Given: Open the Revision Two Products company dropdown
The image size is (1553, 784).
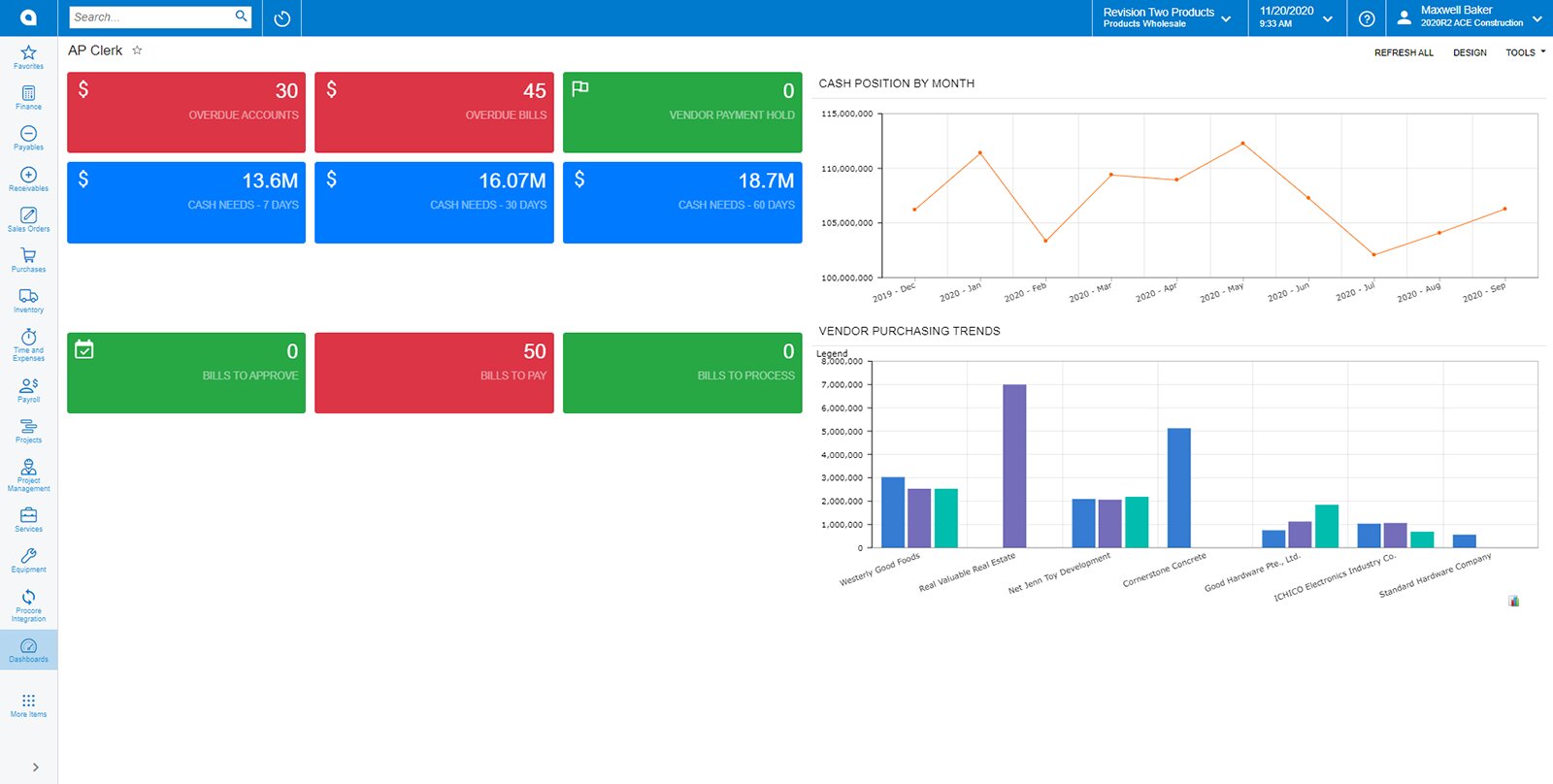Looking at the screenshot, I should 1168,17.
